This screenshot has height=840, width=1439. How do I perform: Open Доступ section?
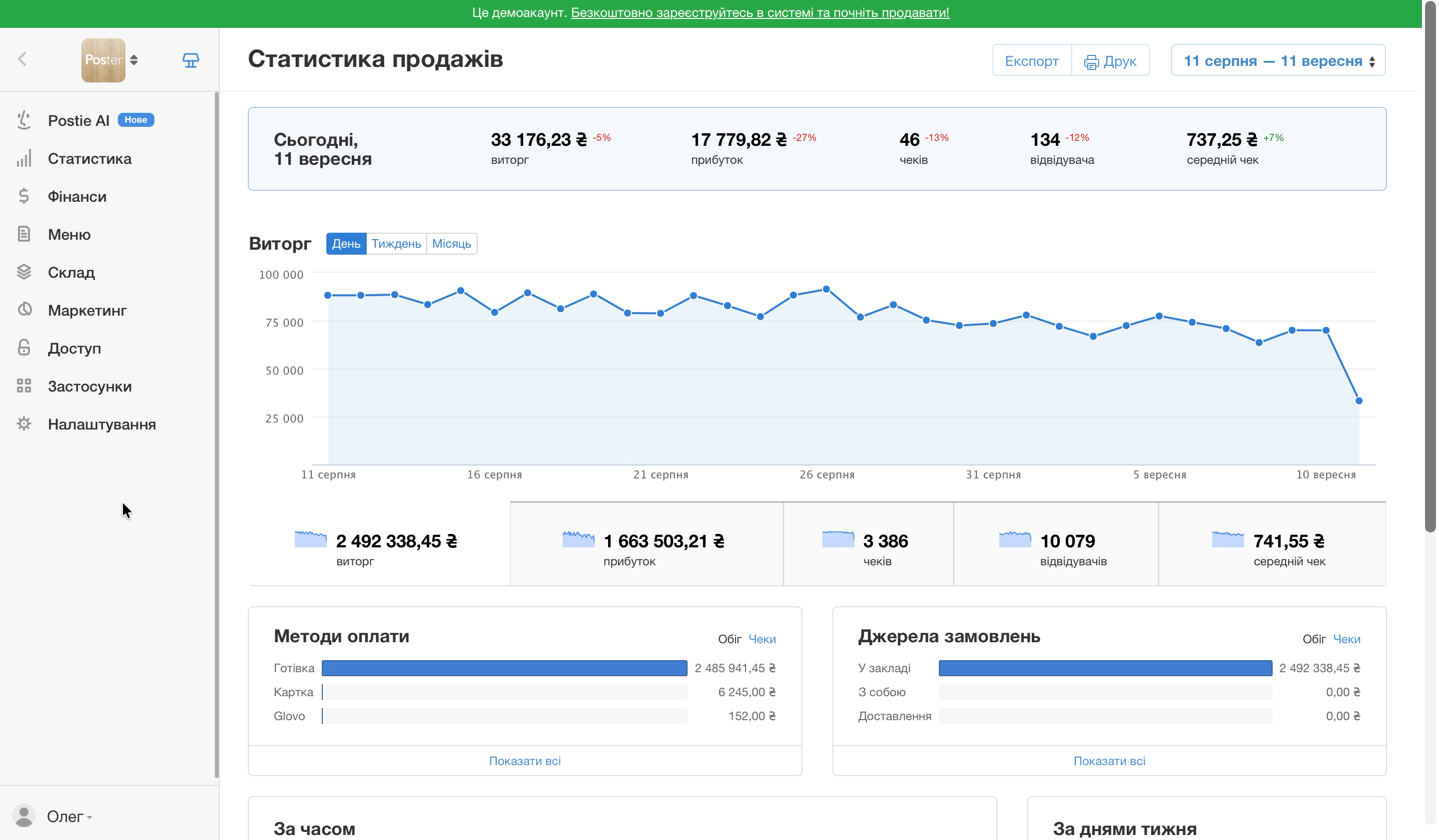74,348
